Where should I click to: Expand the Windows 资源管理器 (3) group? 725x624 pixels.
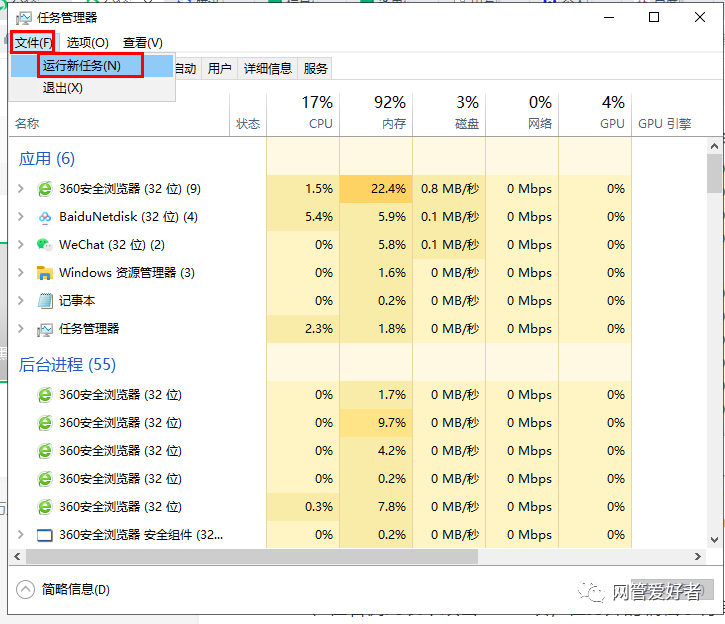pos(21,273)
